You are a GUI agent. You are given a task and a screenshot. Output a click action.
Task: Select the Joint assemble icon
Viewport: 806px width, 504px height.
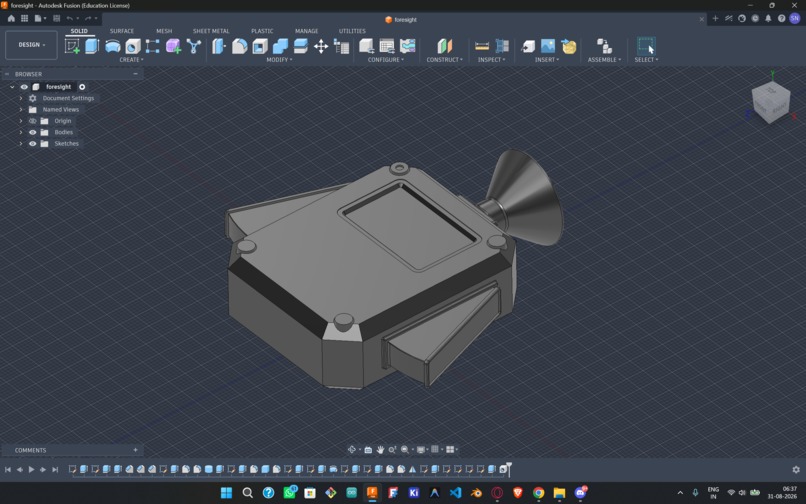pos(604,46)
